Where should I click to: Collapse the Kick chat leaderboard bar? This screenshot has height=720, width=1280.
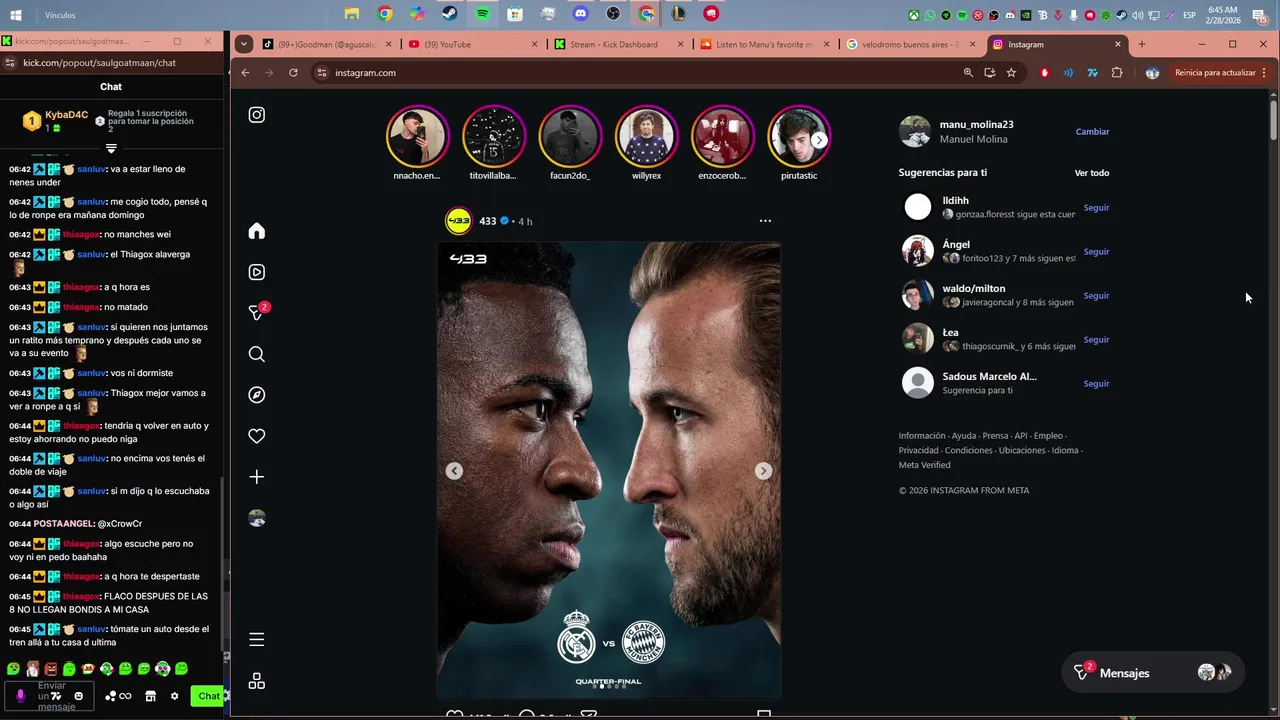[111, 148]
